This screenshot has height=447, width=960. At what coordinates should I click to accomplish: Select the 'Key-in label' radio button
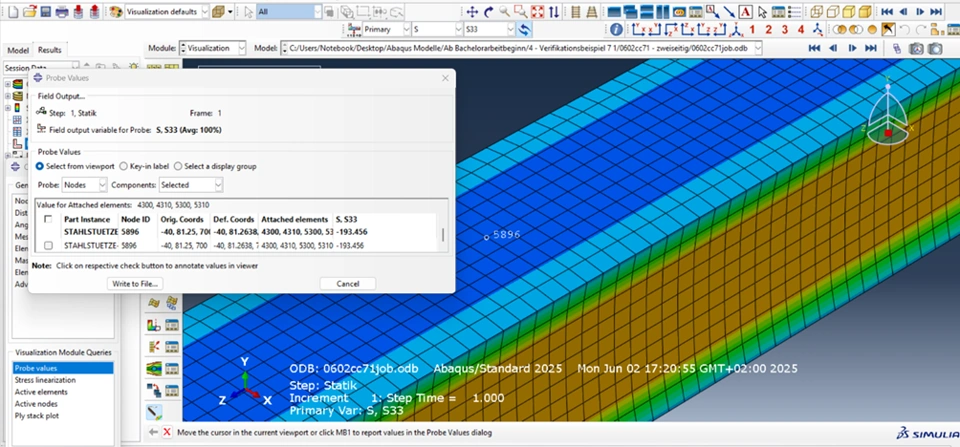[124, 166]
